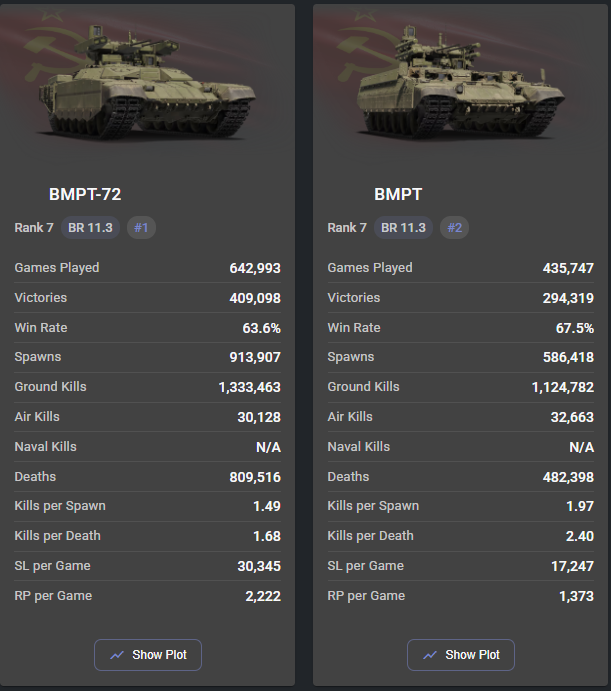Click the #2 ranking badge
Viewport: 611px width, 691px height.
[454, 228]
